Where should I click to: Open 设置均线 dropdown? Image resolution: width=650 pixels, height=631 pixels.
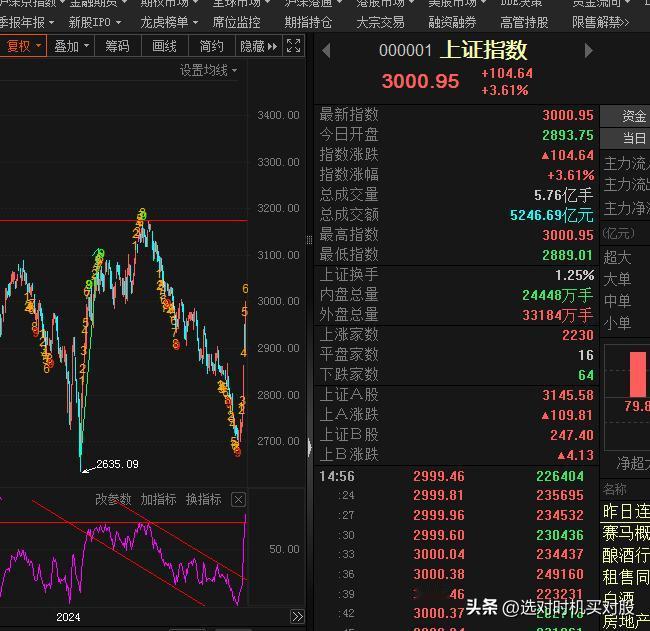tap(209, 70)
